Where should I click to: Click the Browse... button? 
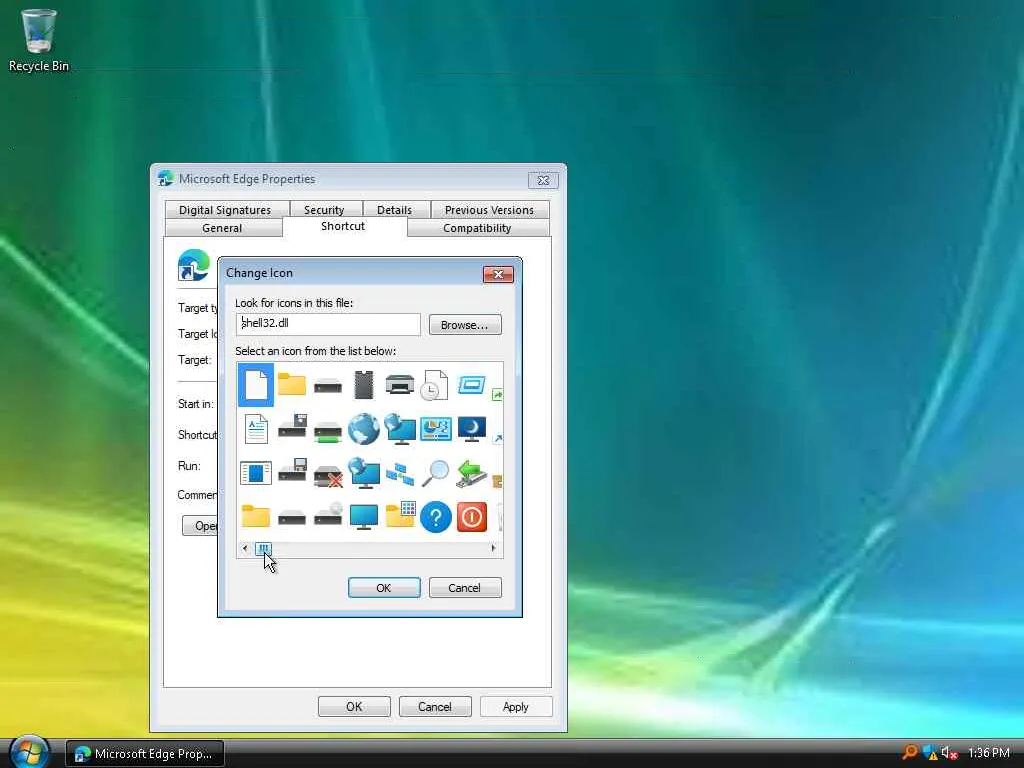point(465,325)
